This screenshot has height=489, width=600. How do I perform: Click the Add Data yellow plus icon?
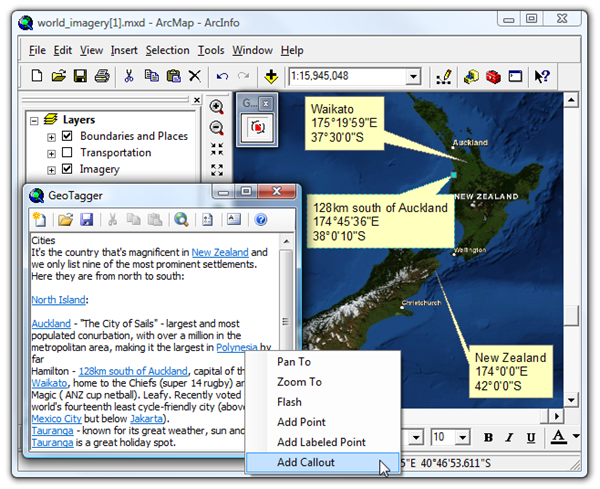(271, 76)
